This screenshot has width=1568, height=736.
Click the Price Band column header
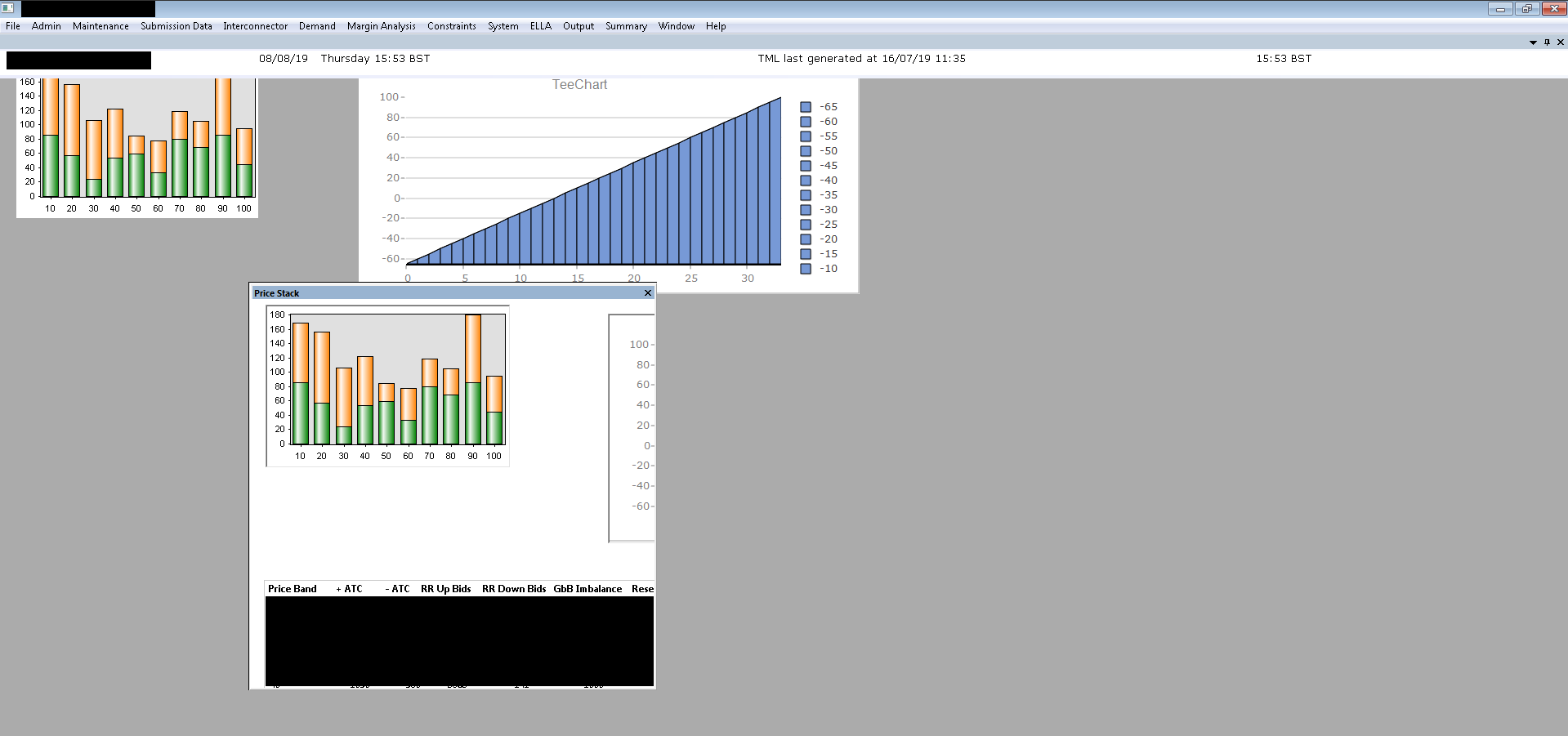pyautogui.click(x=292, y=589)
